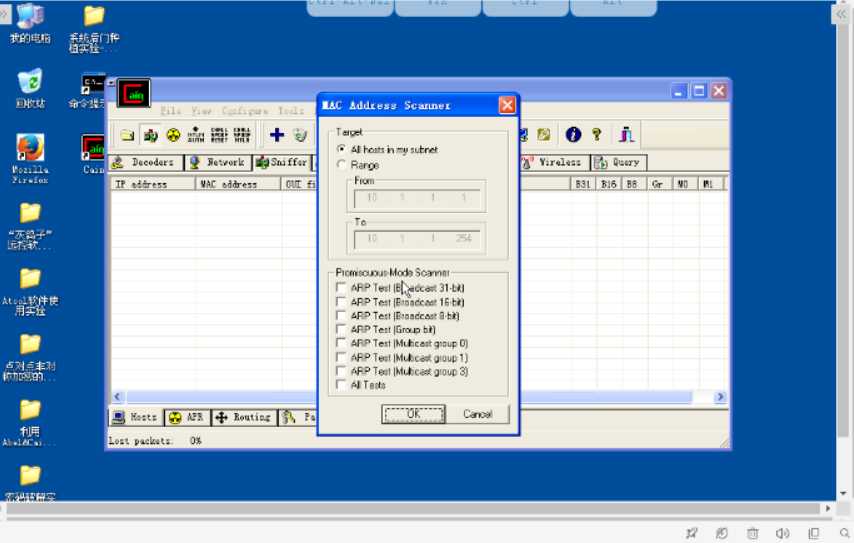Select the Recycle Bin desktop icon
854x543 pixels.
pyautogui.click(x=30, y=88)
